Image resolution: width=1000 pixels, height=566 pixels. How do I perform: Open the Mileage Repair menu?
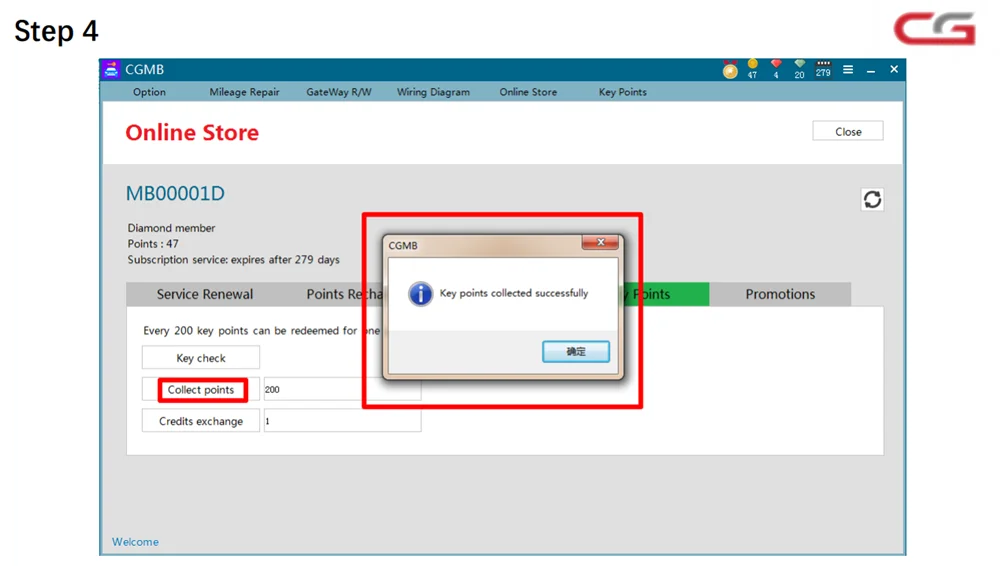coord(244,92)
